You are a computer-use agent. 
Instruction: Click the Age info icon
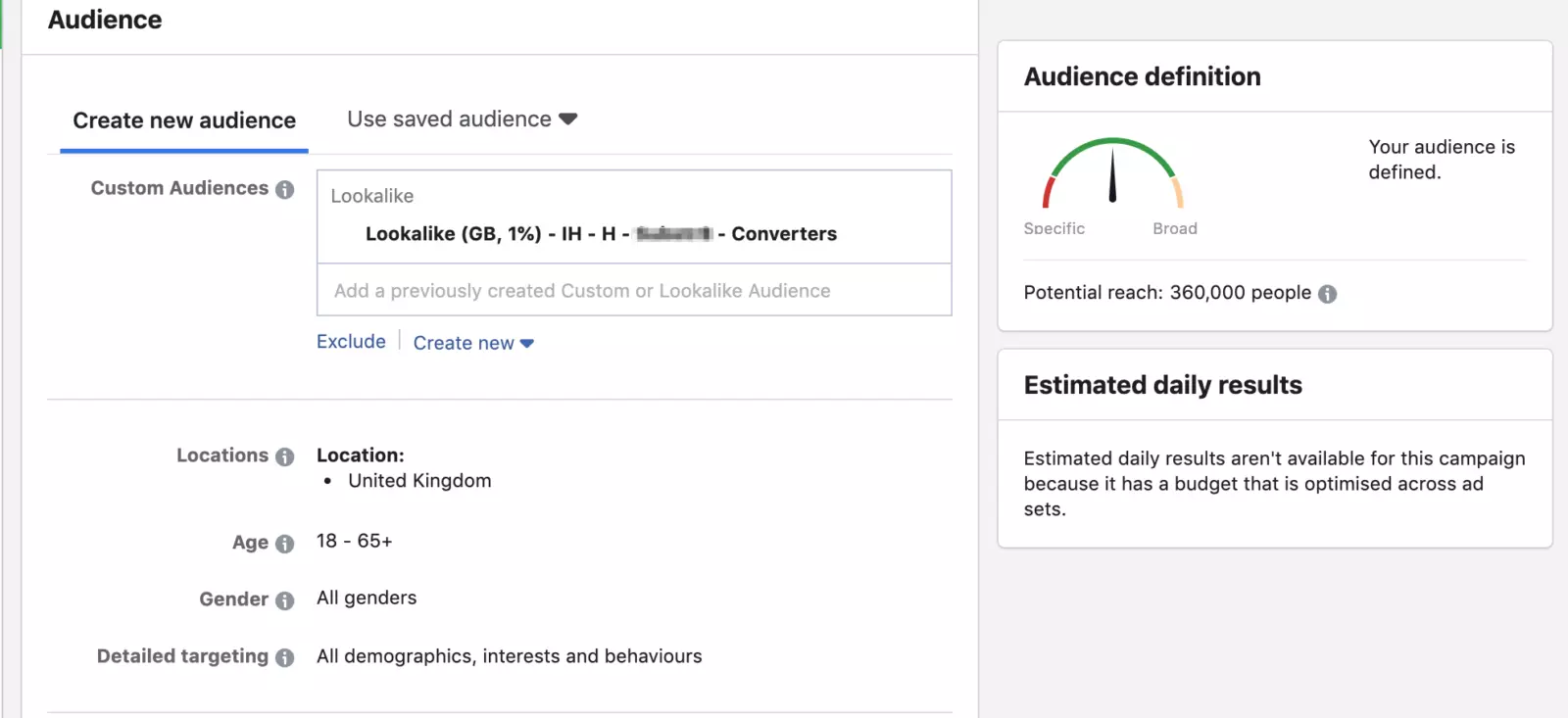[x=285, y=545]
